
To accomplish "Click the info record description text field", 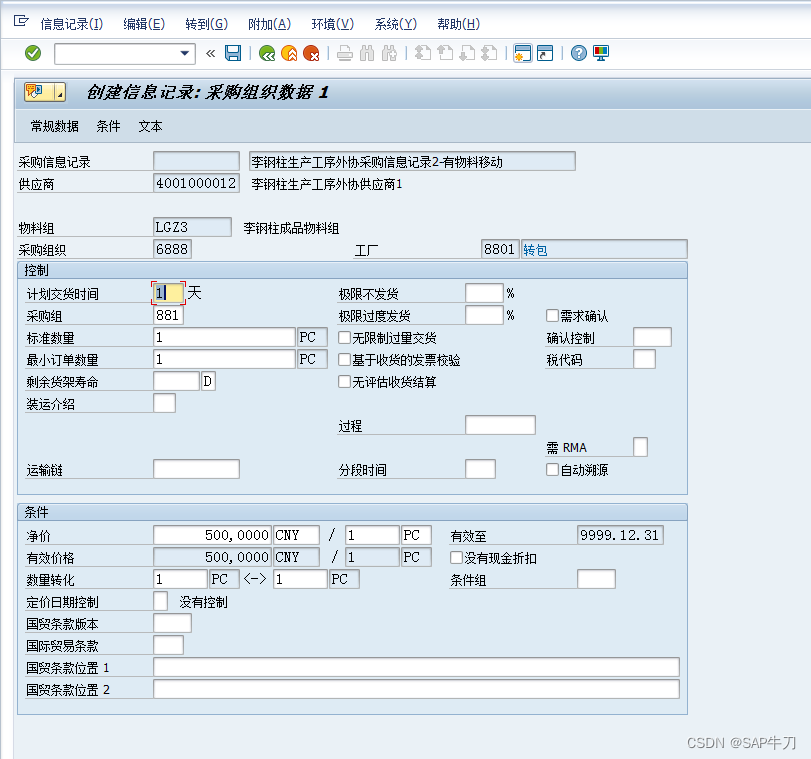I will click(x=412, y=161).
